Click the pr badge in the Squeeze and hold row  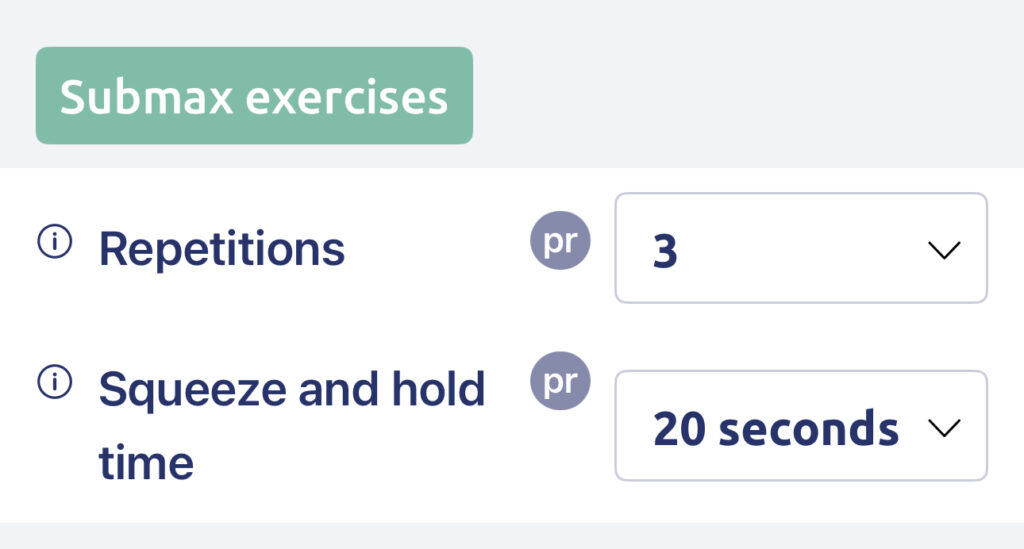point(560,381)
